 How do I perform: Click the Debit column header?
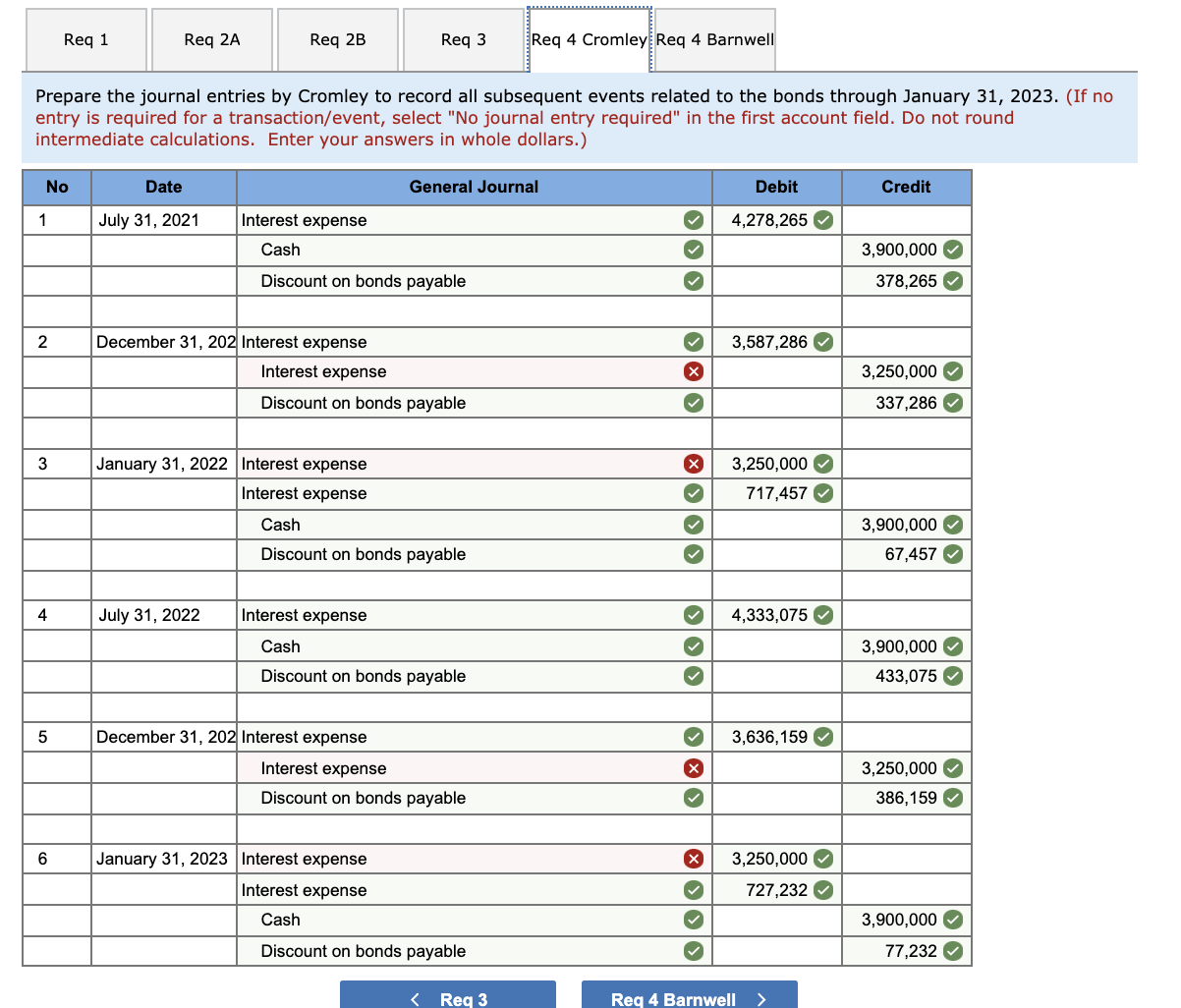click(x=777, y=187)
